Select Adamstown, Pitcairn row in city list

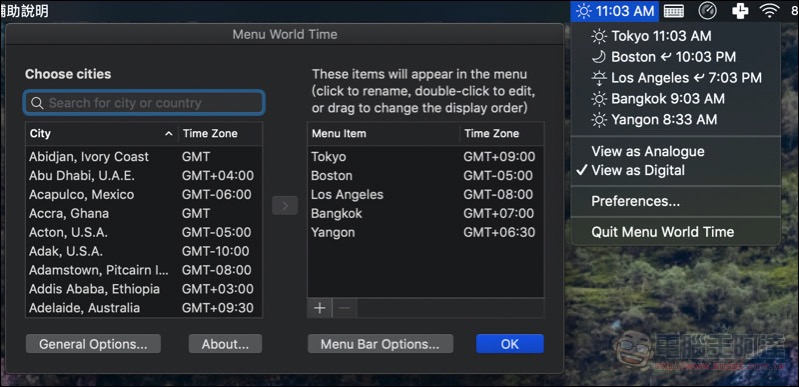tap(144, 270)
